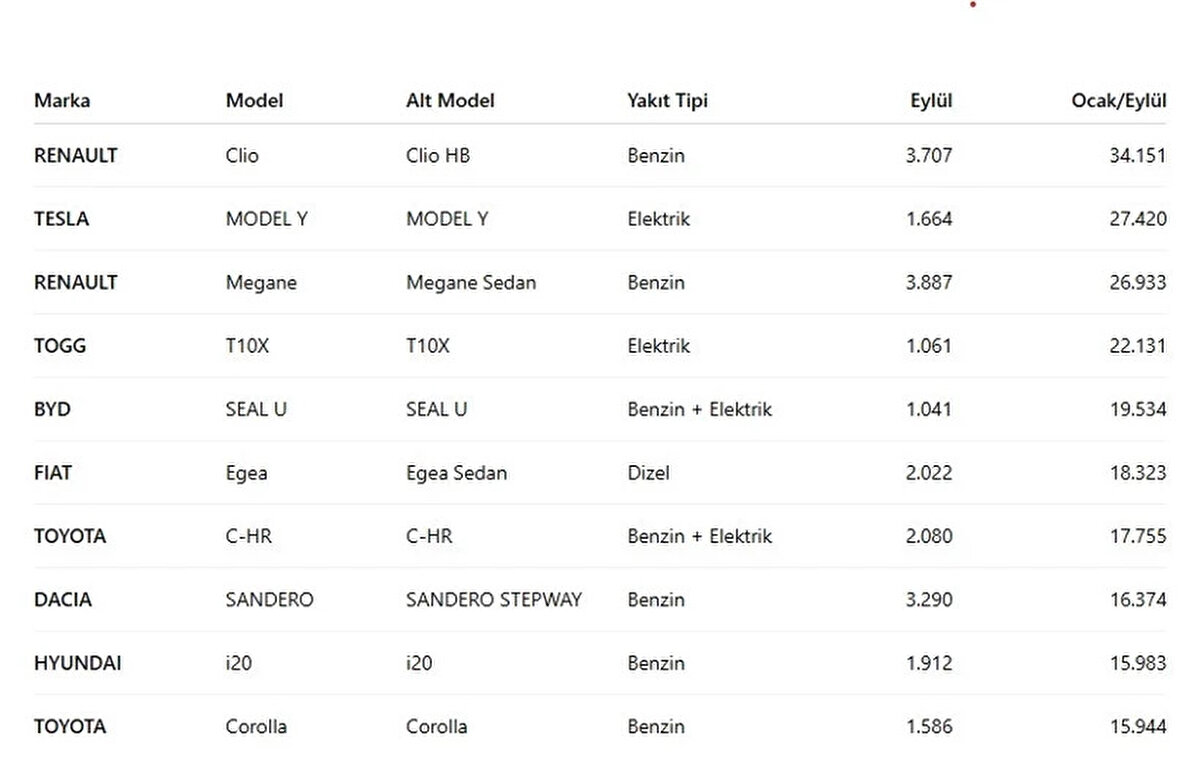Click the Alt Model column header
Screen dimensions: 1200x777
[450, 101]
